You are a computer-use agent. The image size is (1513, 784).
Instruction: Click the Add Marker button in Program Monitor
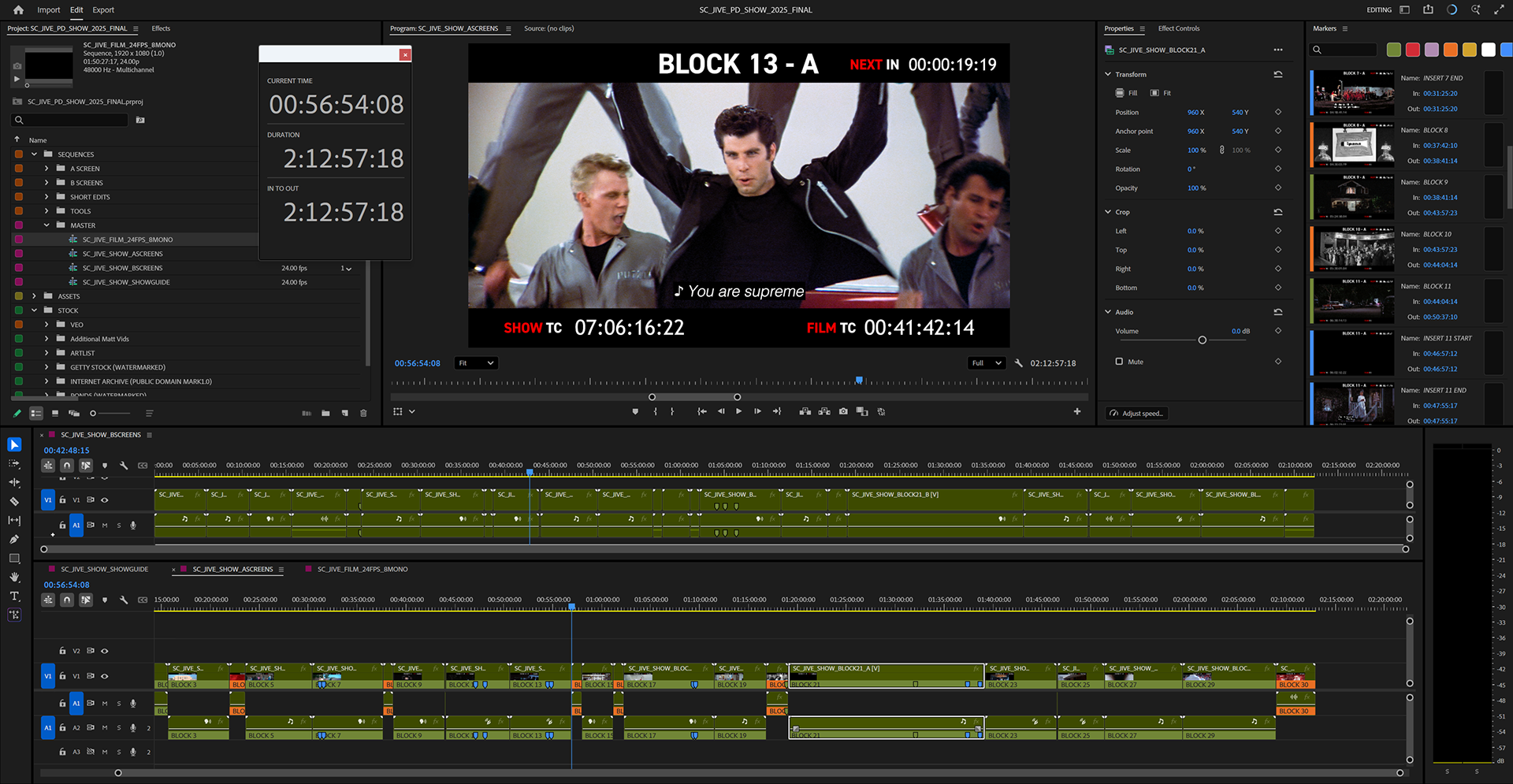pyautogui.click(x=635, y=411)
